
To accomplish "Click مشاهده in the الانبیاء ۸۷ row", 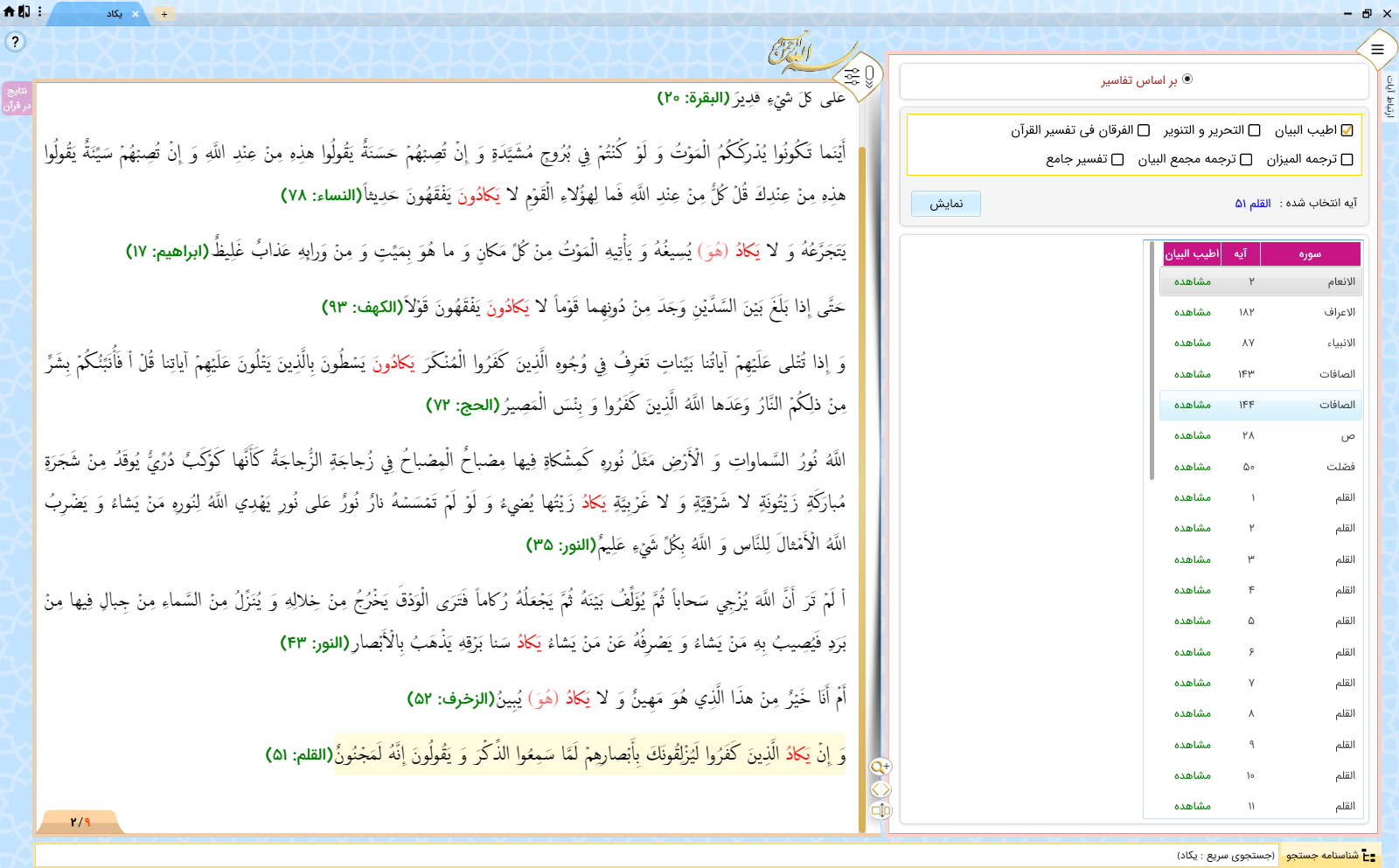I will coord(1192,343).
